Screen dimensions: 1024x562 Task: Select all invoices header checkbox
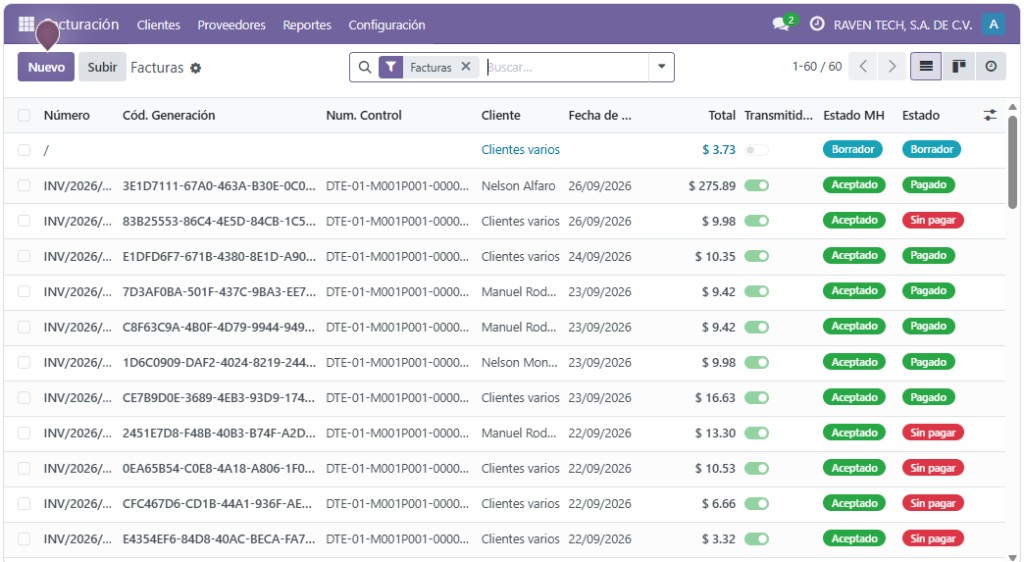(24, 116)
